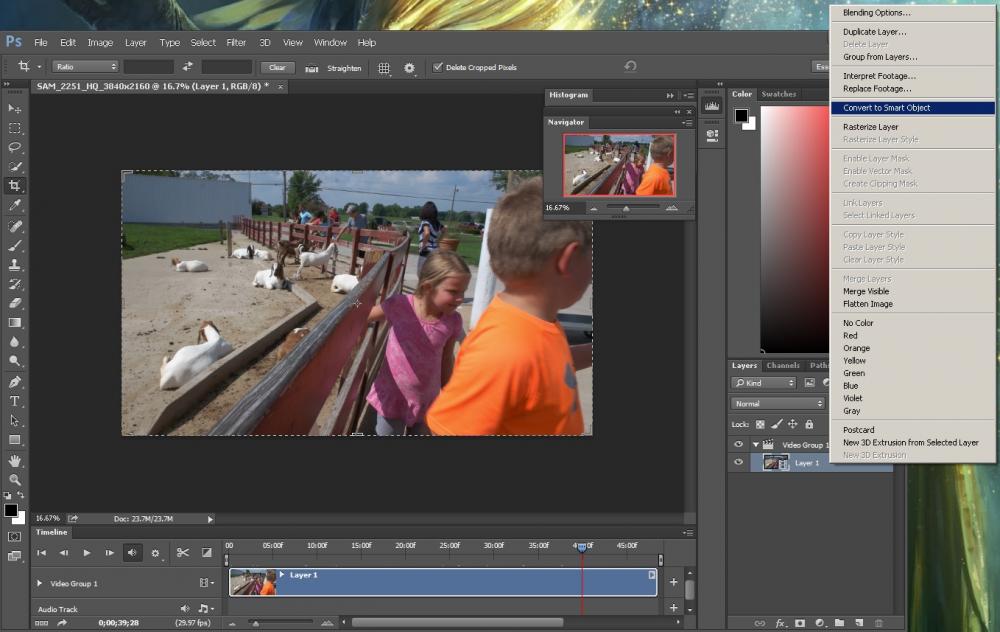Select the Zoom tool in toolbar
Screen dimensions: 1000x632
tap(15, 480)
